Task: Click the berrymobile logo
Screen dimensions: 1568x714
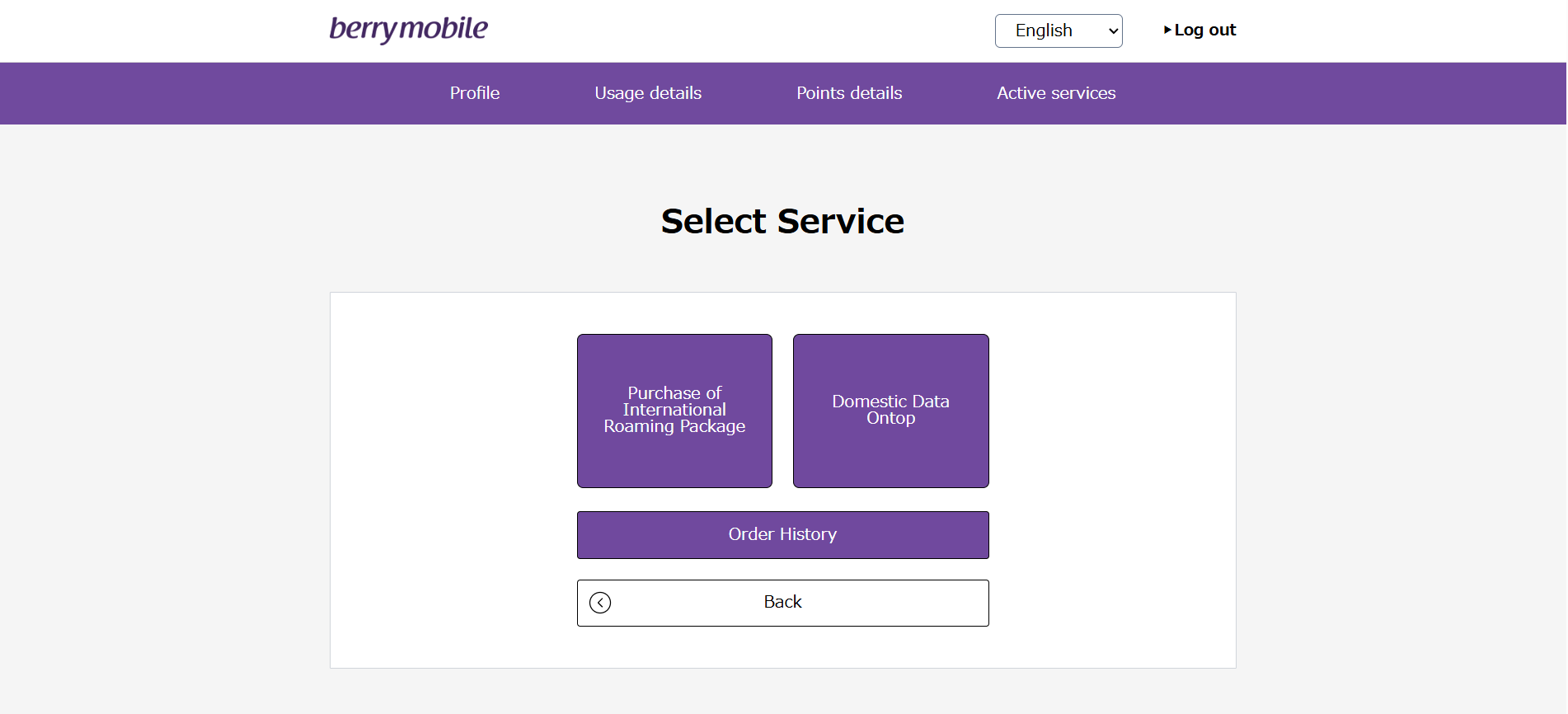Action: point(409,29)
